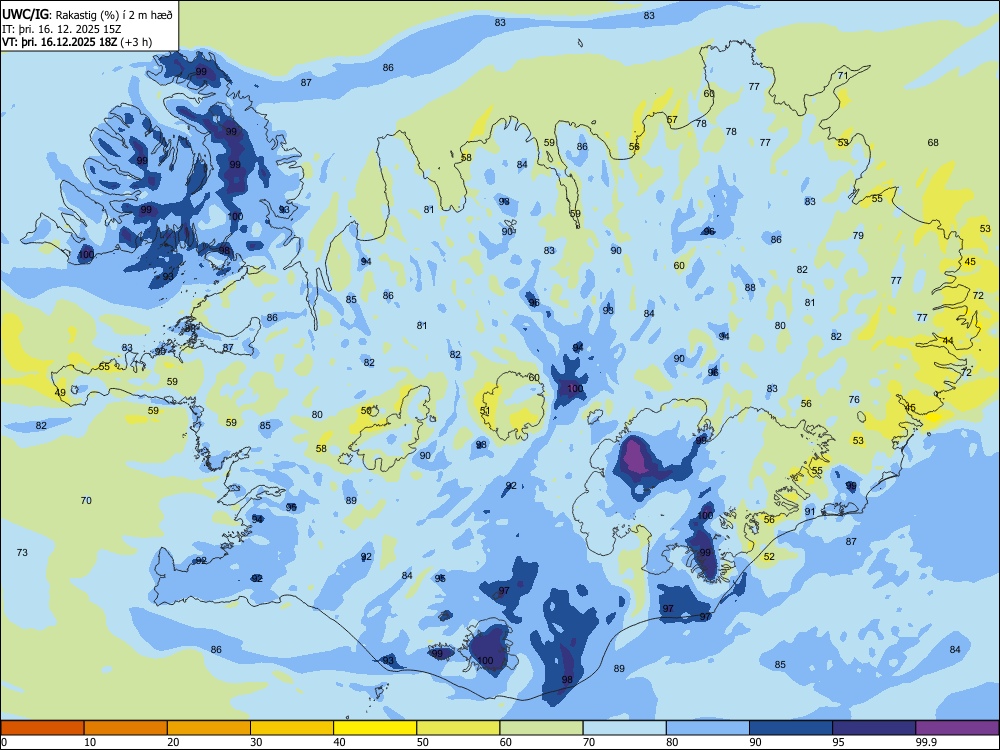Click the map value '44' on the east coast

click(948, 341)
